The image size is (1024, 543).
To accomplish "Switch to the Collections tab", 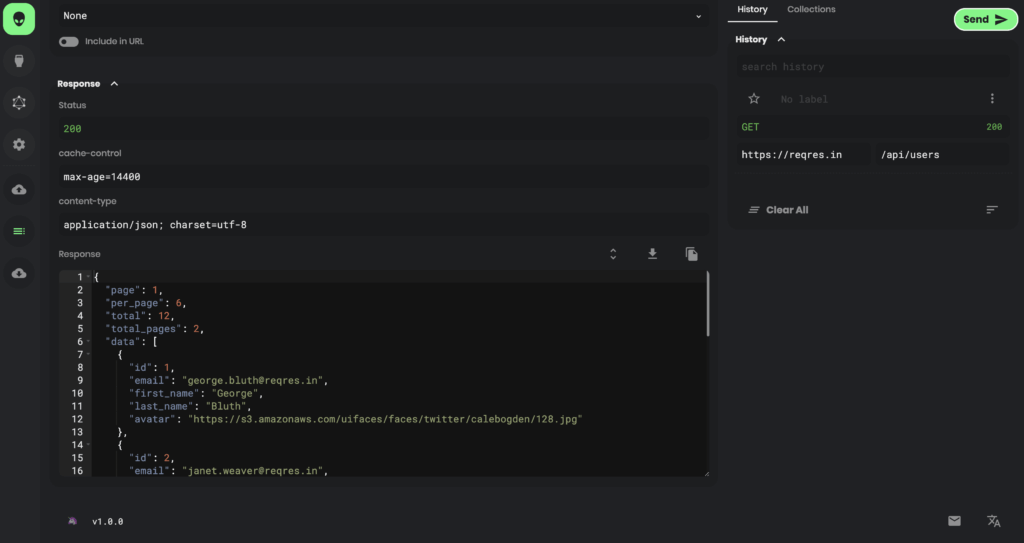I will 811,10.
